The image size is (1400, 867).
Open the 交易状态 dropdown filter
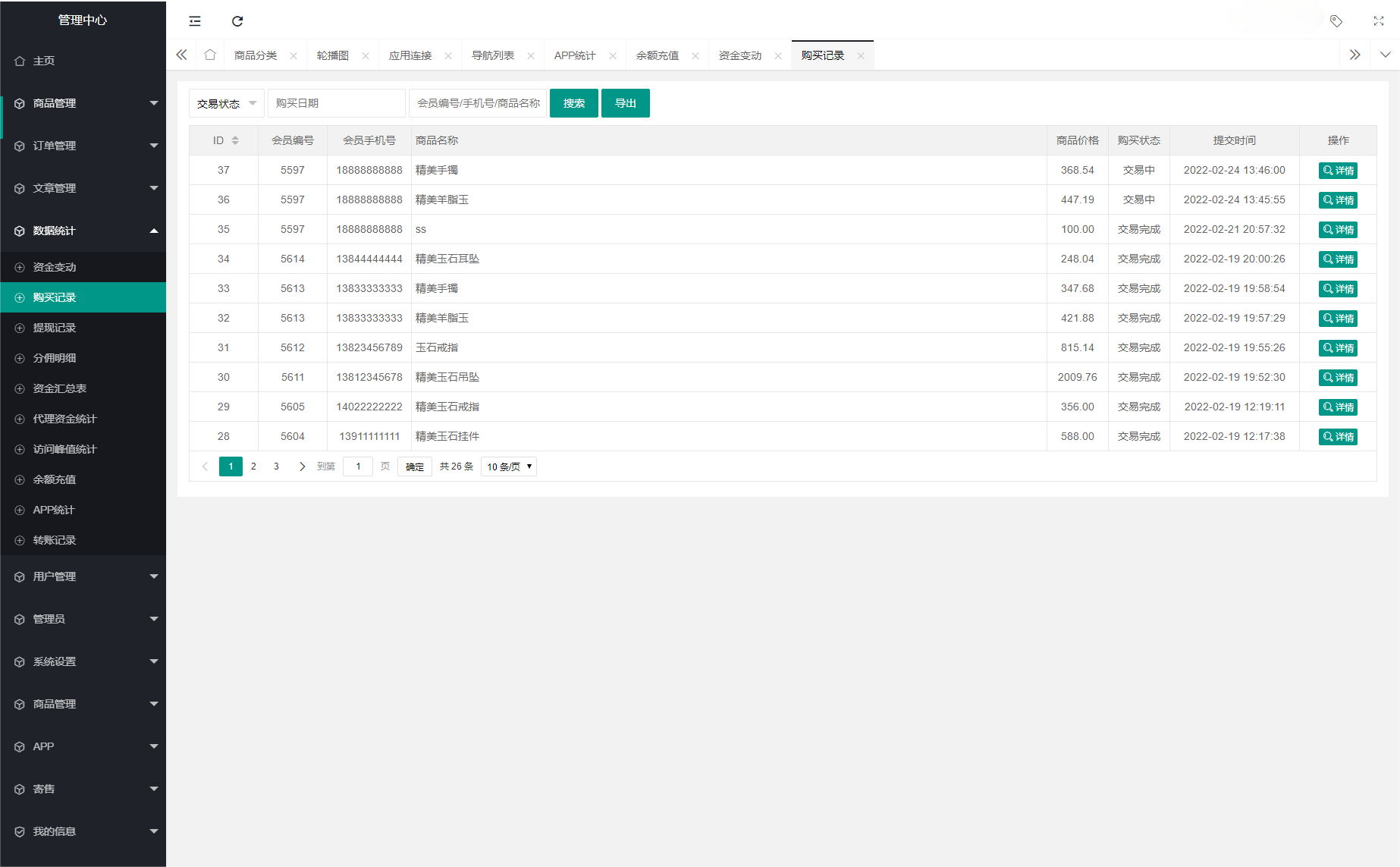[226, 103]
